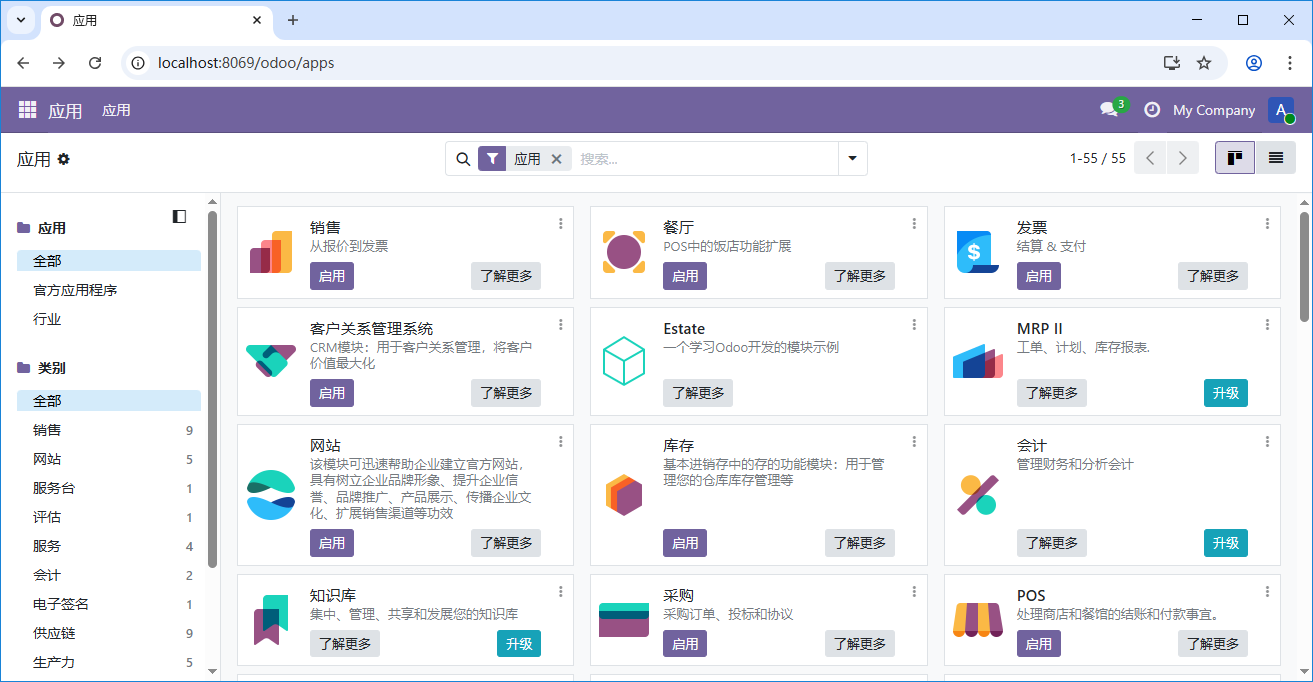Click the main apps list scrollbar
The width and height of the screenshot is (1313, 682).
click(1304, 266)
